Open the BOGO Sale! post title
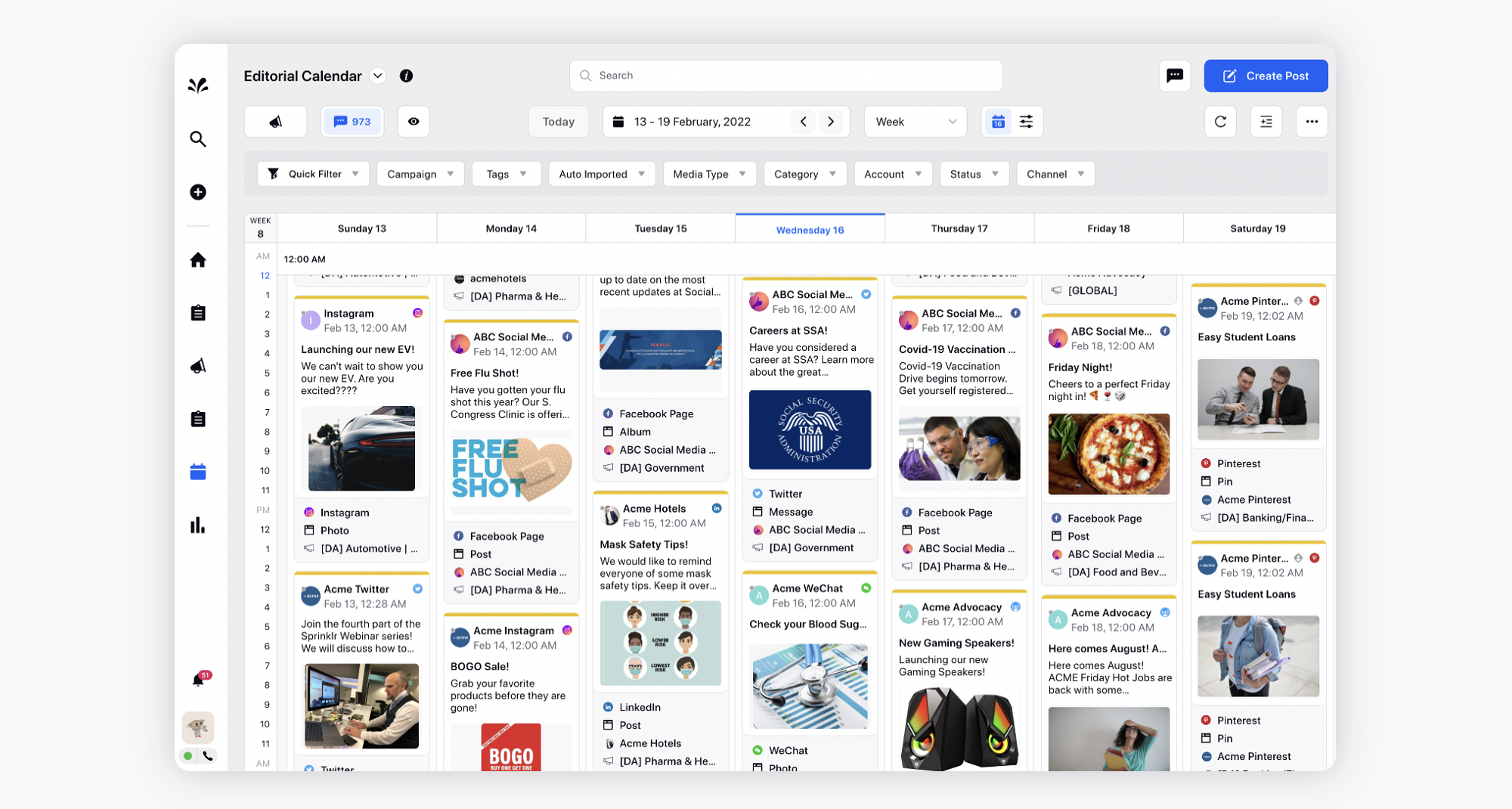 click(x=480, y=666)
